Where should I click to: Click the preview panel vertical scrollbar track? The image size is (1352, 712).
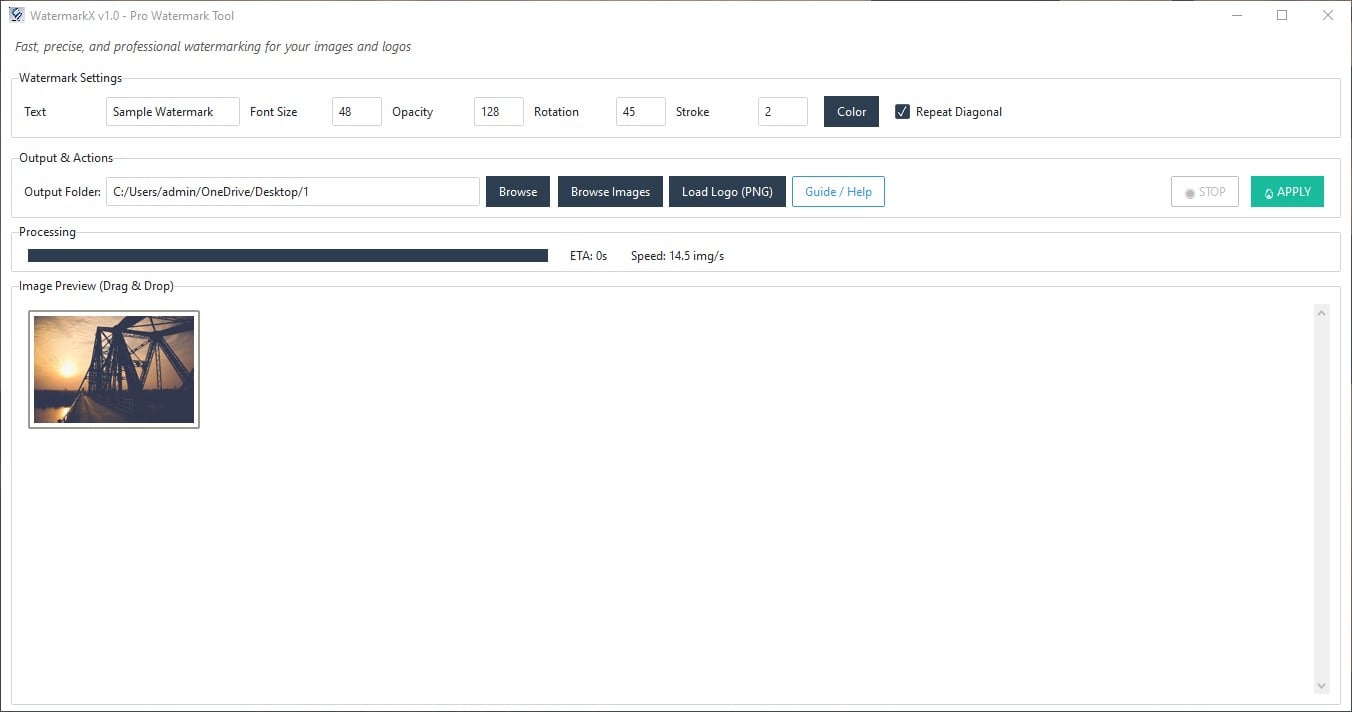click(x=1321, y=500)
